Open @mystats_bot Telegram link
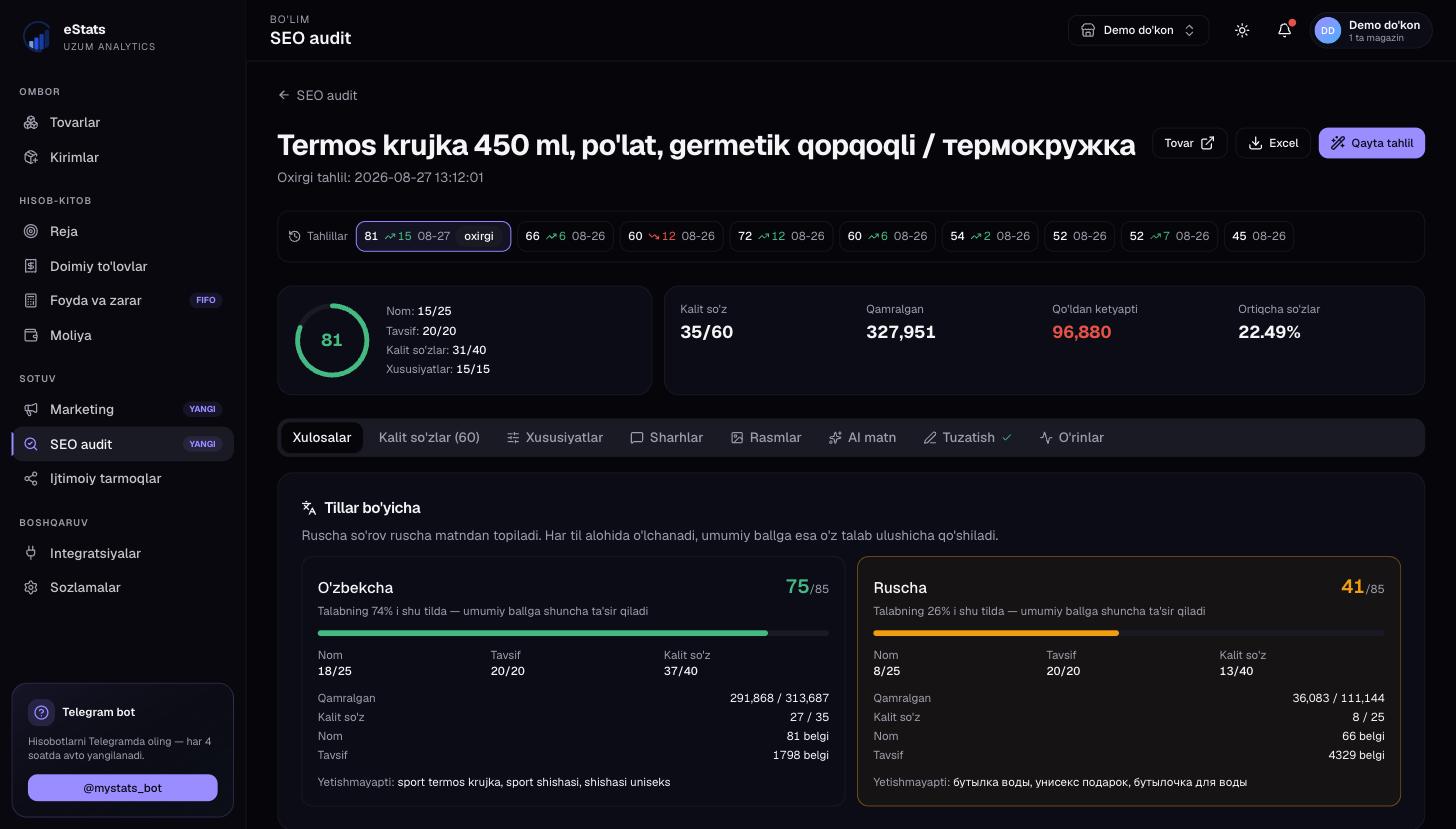The width and height of the screenshot is (1456, 829). (122, 788)
